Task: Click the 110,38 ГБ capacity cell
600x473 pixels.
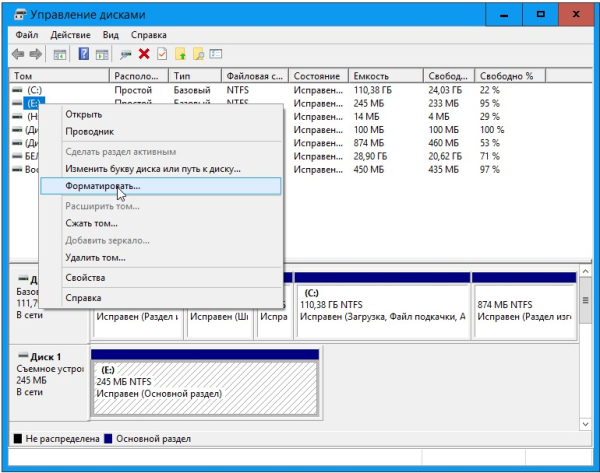Action: point(373,90)
